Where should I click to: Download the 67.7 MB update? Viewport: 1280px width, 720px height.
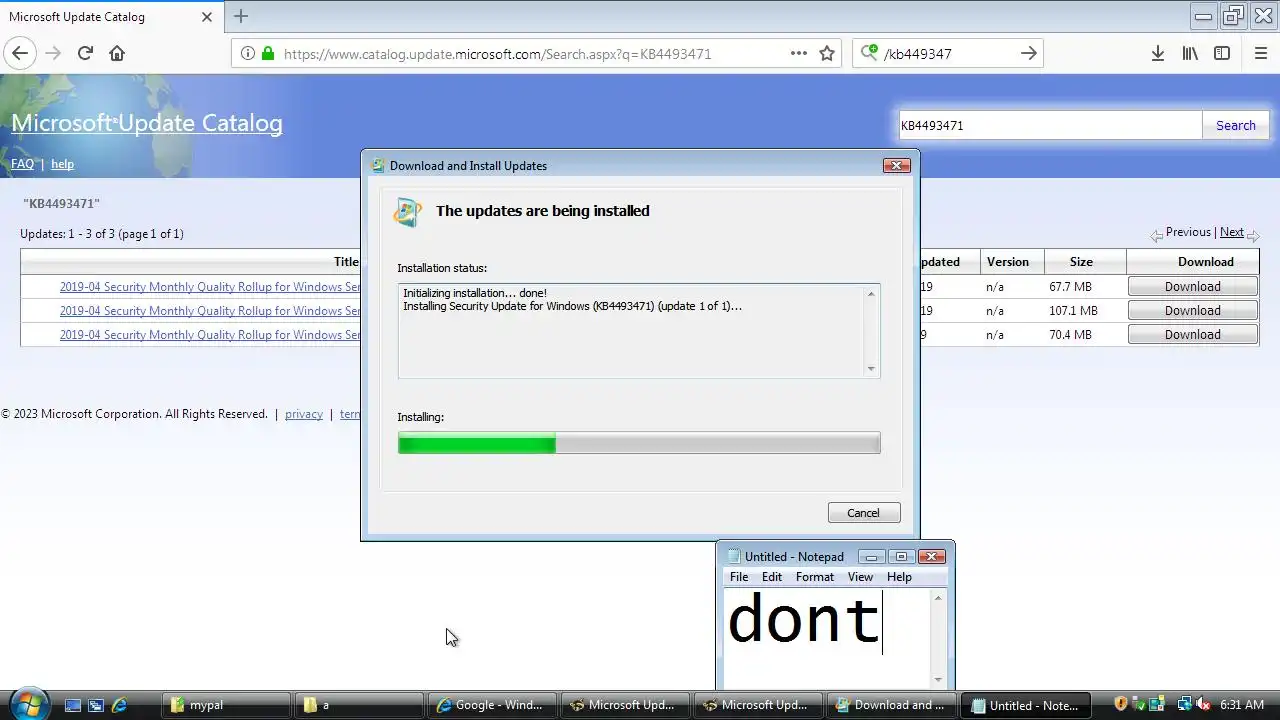pos(1192,286)
